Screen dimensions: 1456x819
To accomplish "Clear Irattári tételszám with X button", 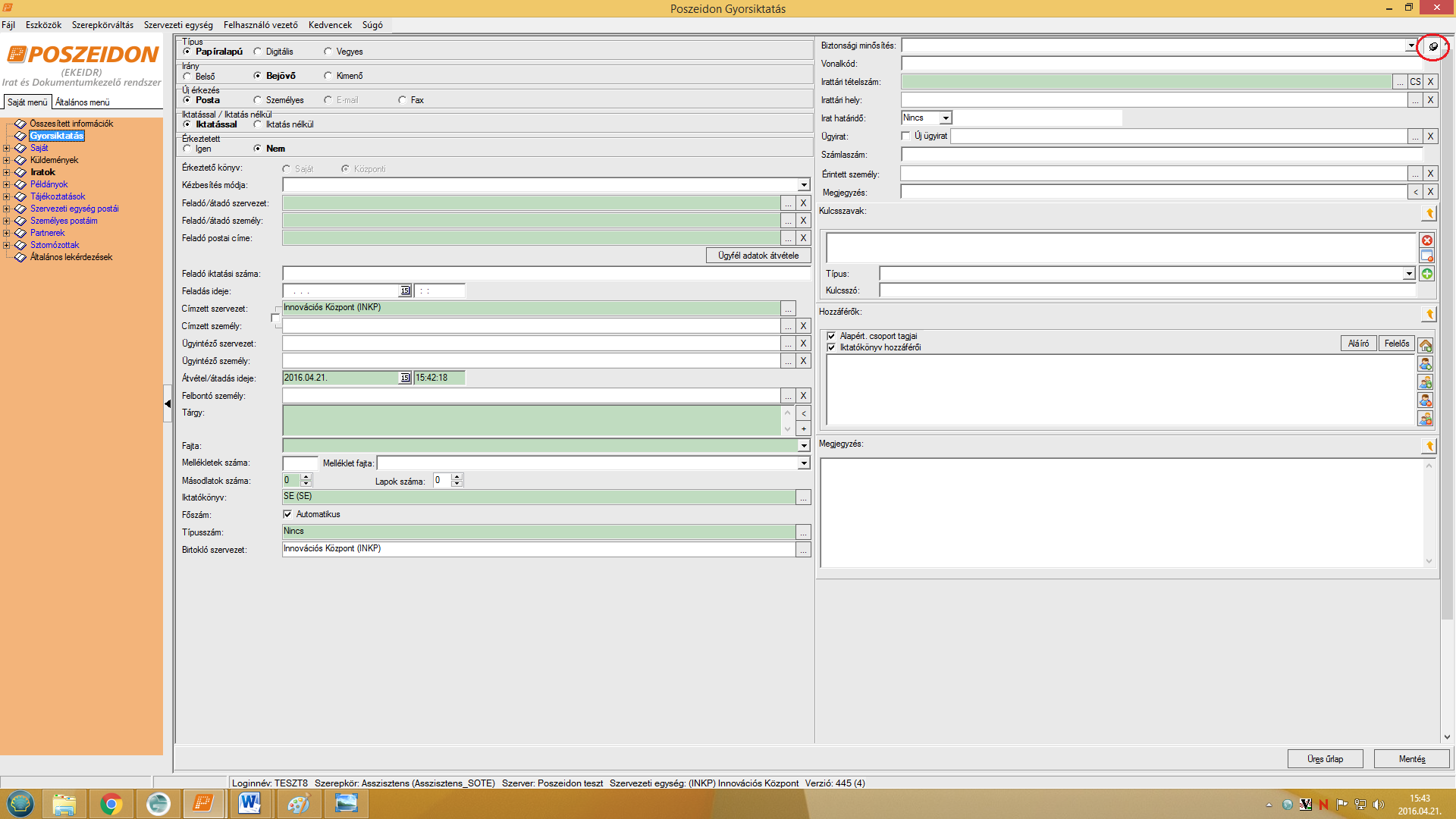I will pyautogui.click(x=1430, y=82).
